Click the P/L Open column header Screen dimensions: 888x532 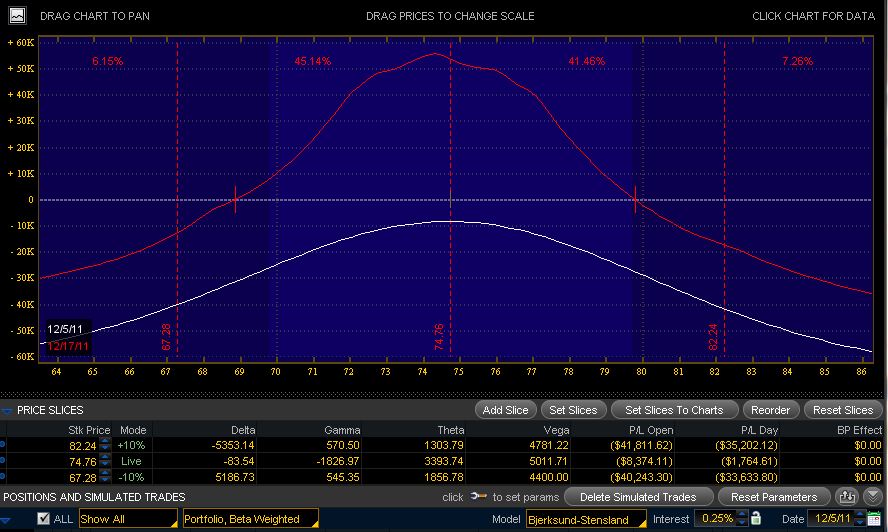coord(651,430)
